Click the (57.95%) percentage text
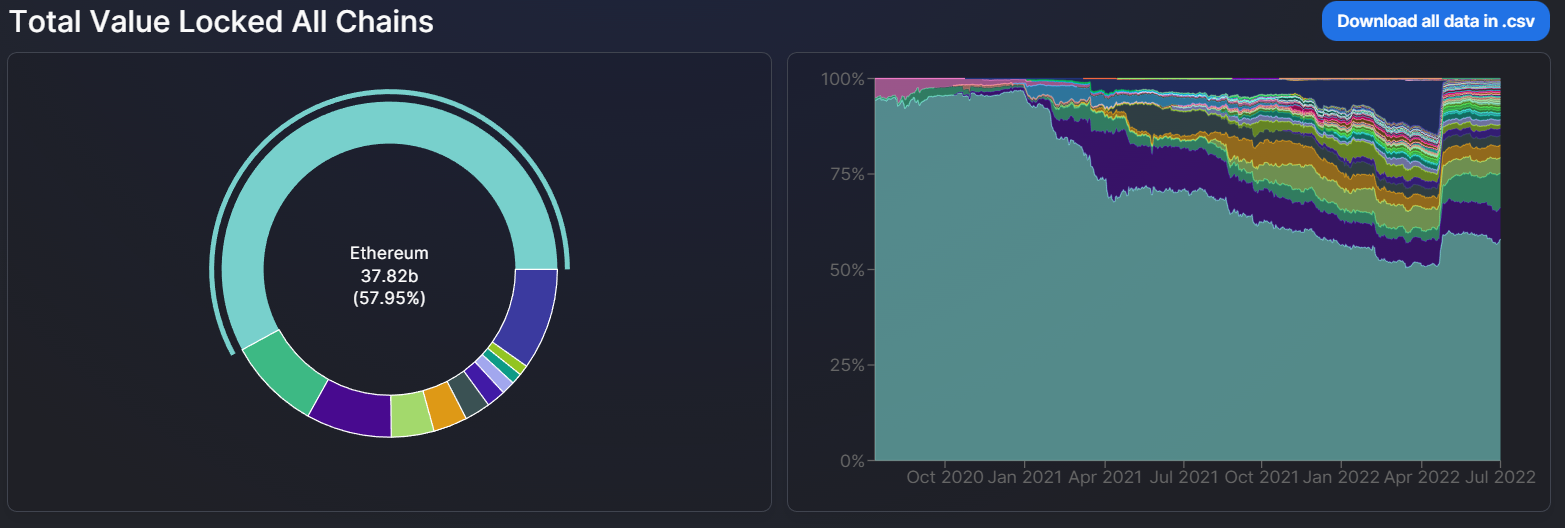Screen dimensions: 1565x528 pos(389,297)
